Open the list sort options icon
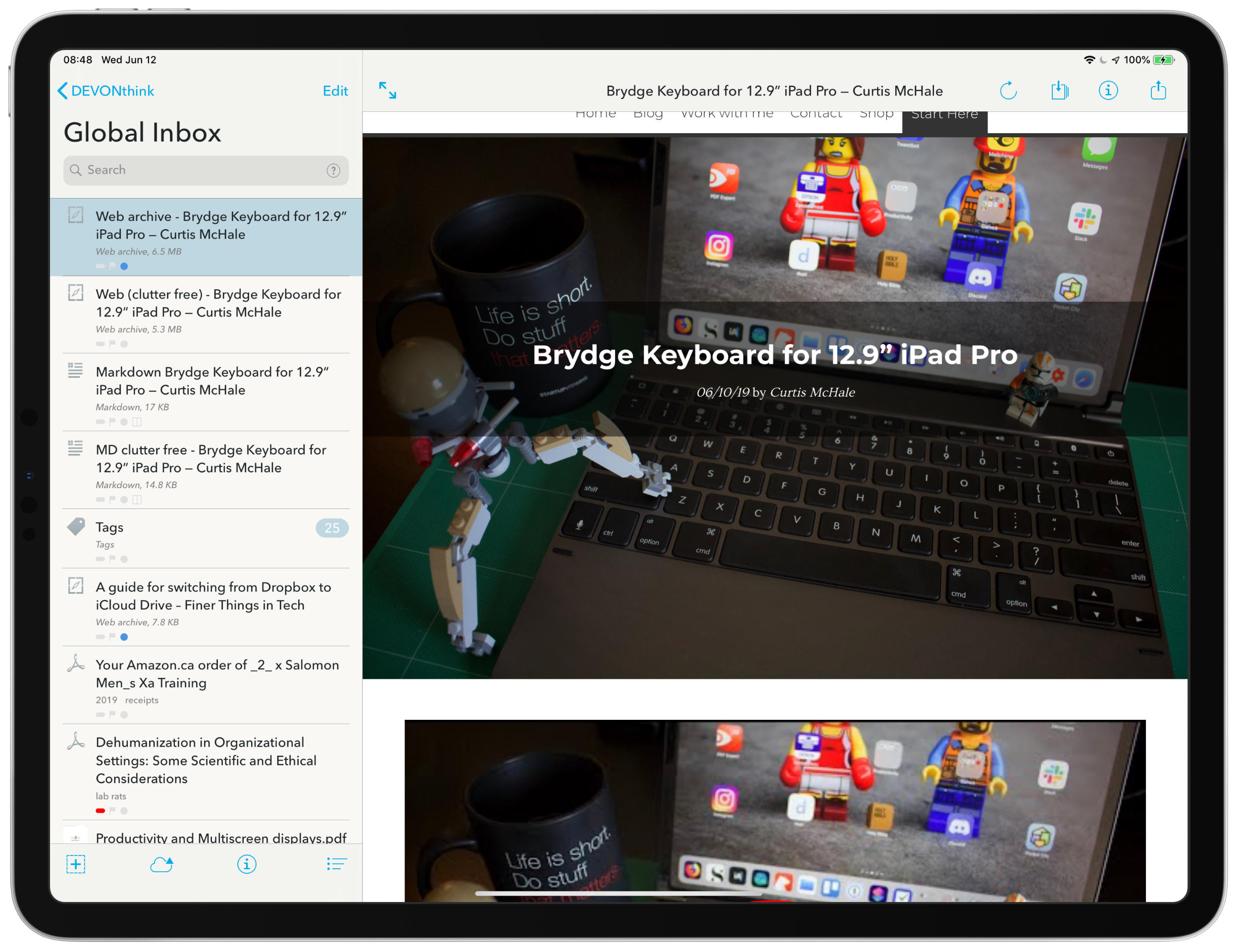This screenshot has width=1238, height=952. point(336,864)
